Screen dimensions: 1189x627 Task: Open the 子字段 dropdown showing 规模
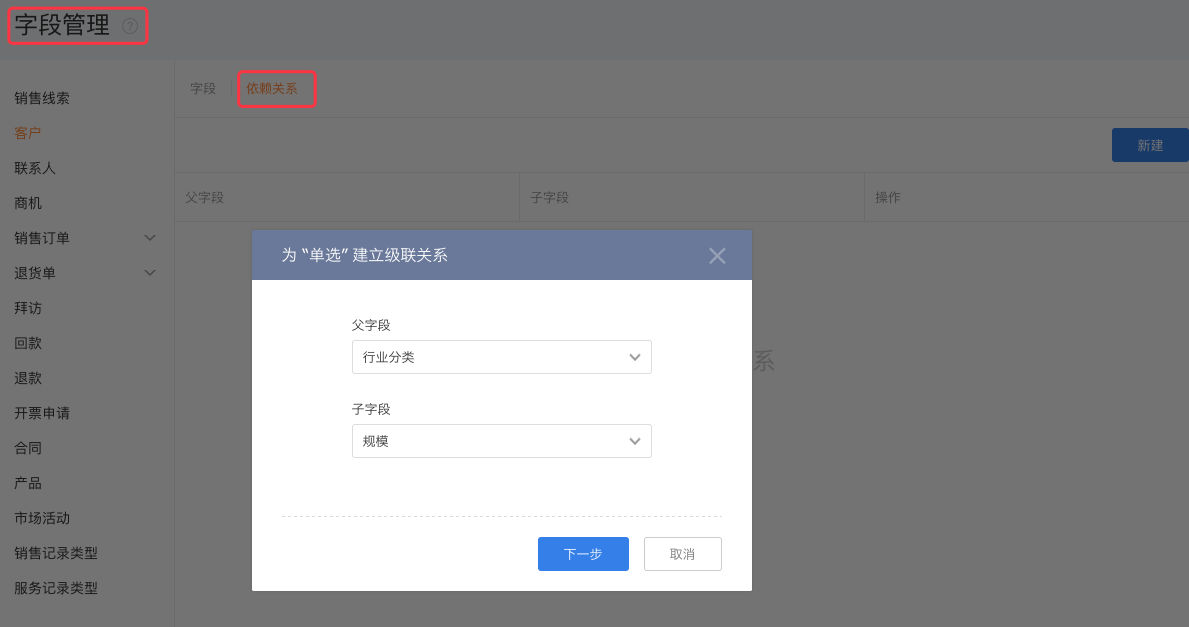point(501,441)
